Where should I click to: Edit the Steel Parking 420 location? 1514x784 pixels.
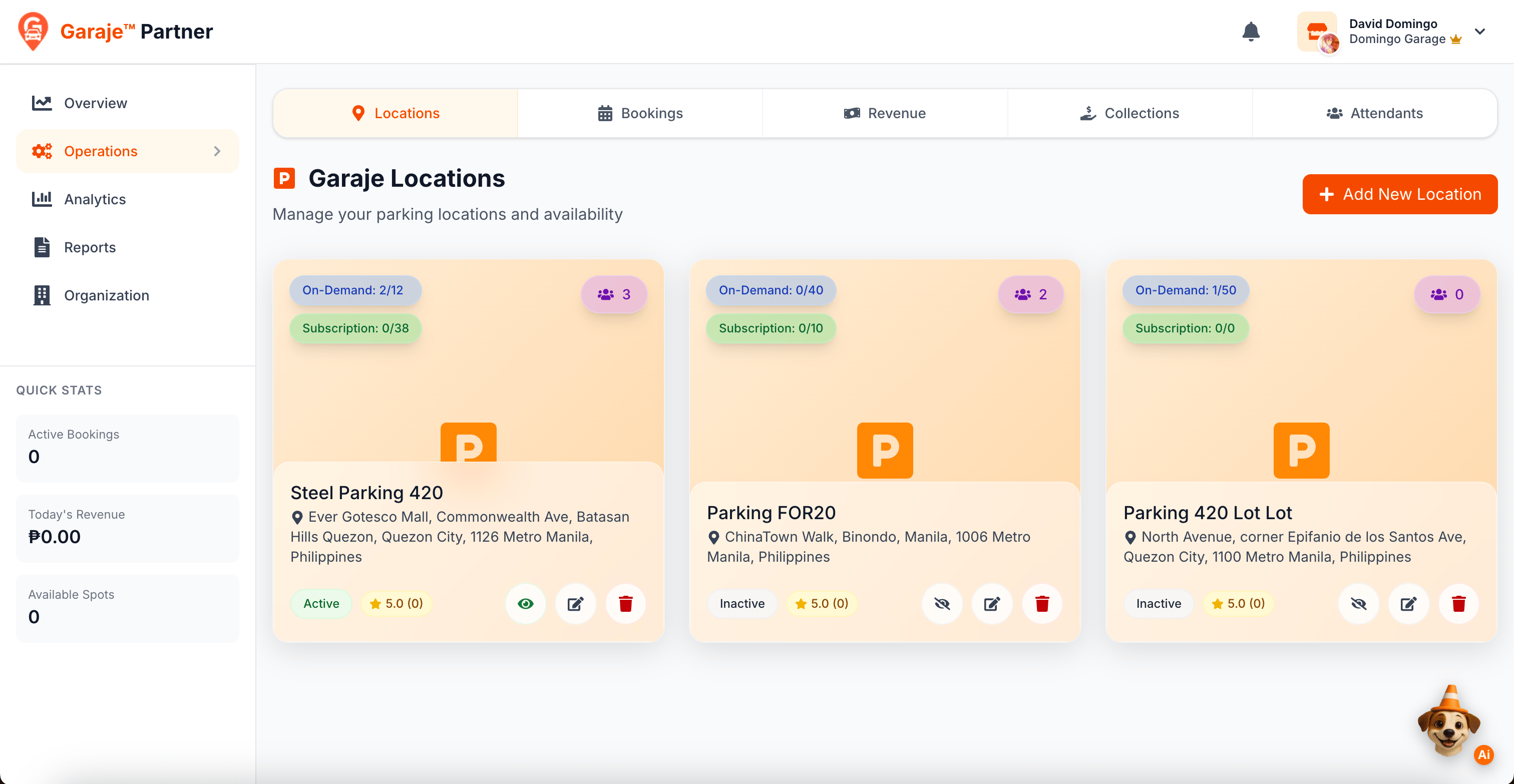click(x=575, y=604)
